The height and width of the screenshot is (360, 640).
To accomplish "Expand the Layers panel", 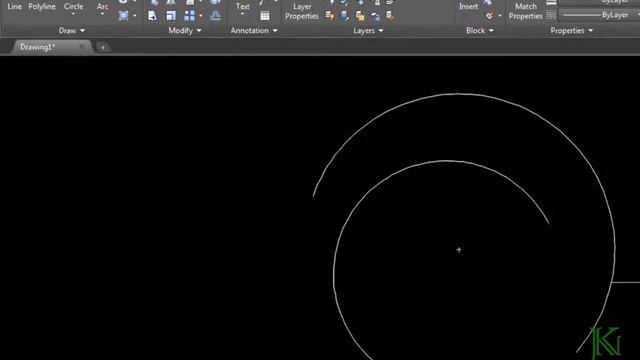I will (368, 31).
